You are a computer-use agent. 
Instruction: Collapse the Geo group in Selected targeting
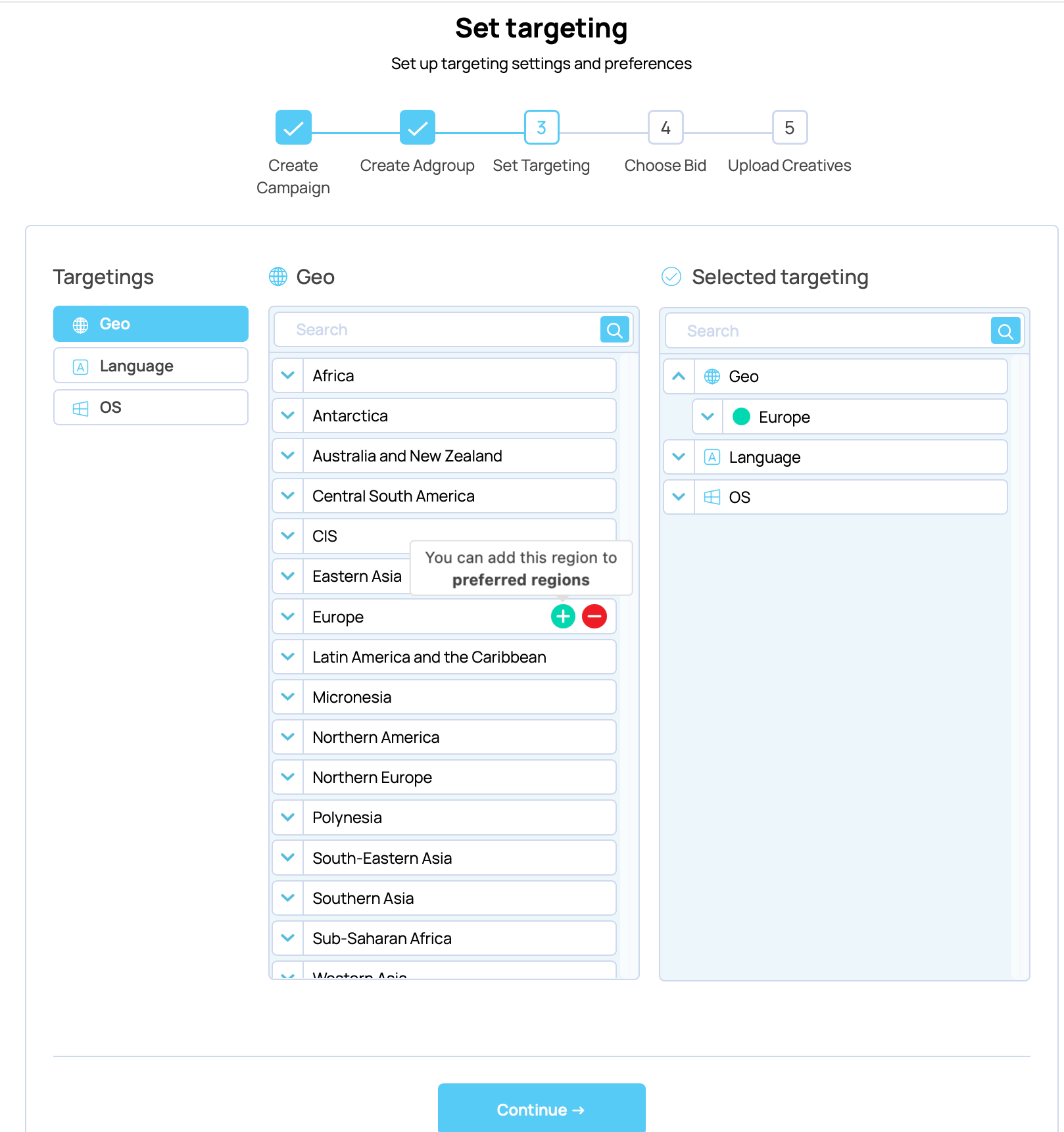pos(679,377)
